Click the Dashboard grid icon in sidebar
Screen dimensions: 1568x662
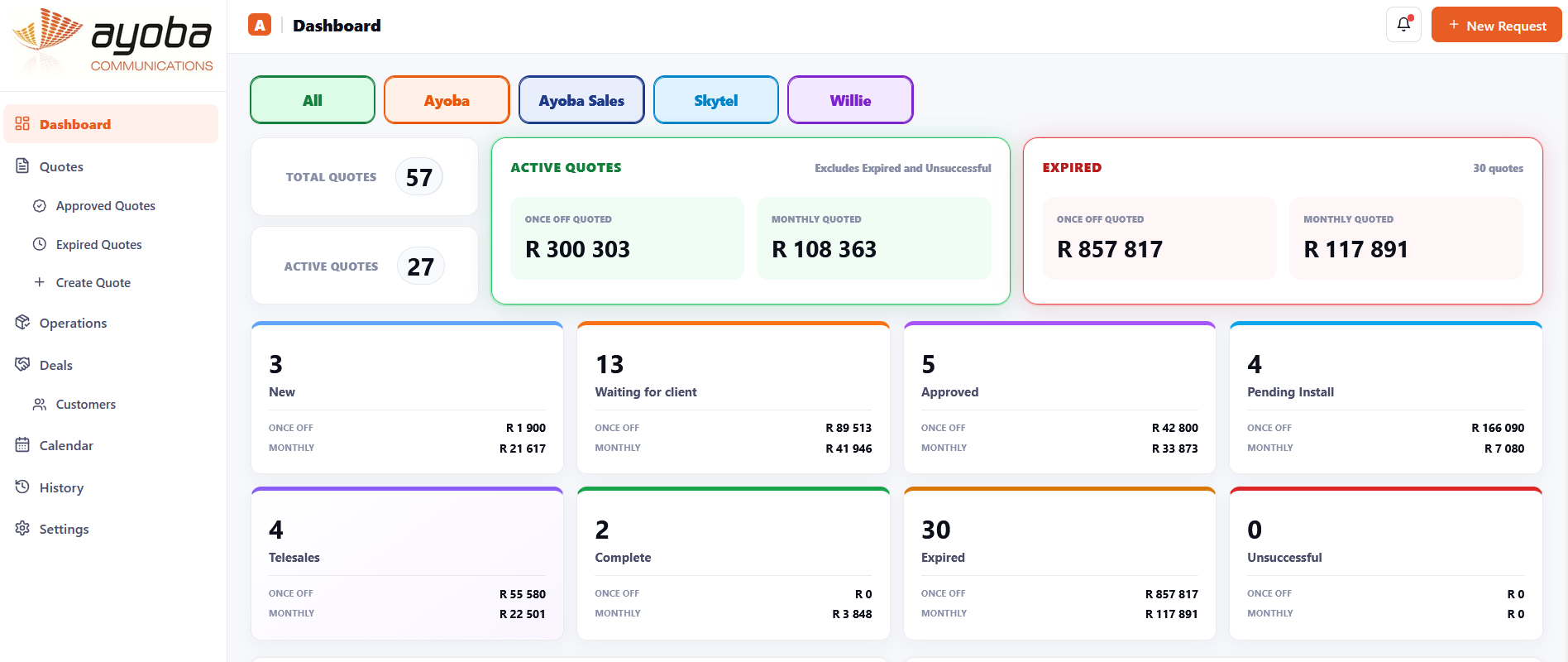pos(22,124)
